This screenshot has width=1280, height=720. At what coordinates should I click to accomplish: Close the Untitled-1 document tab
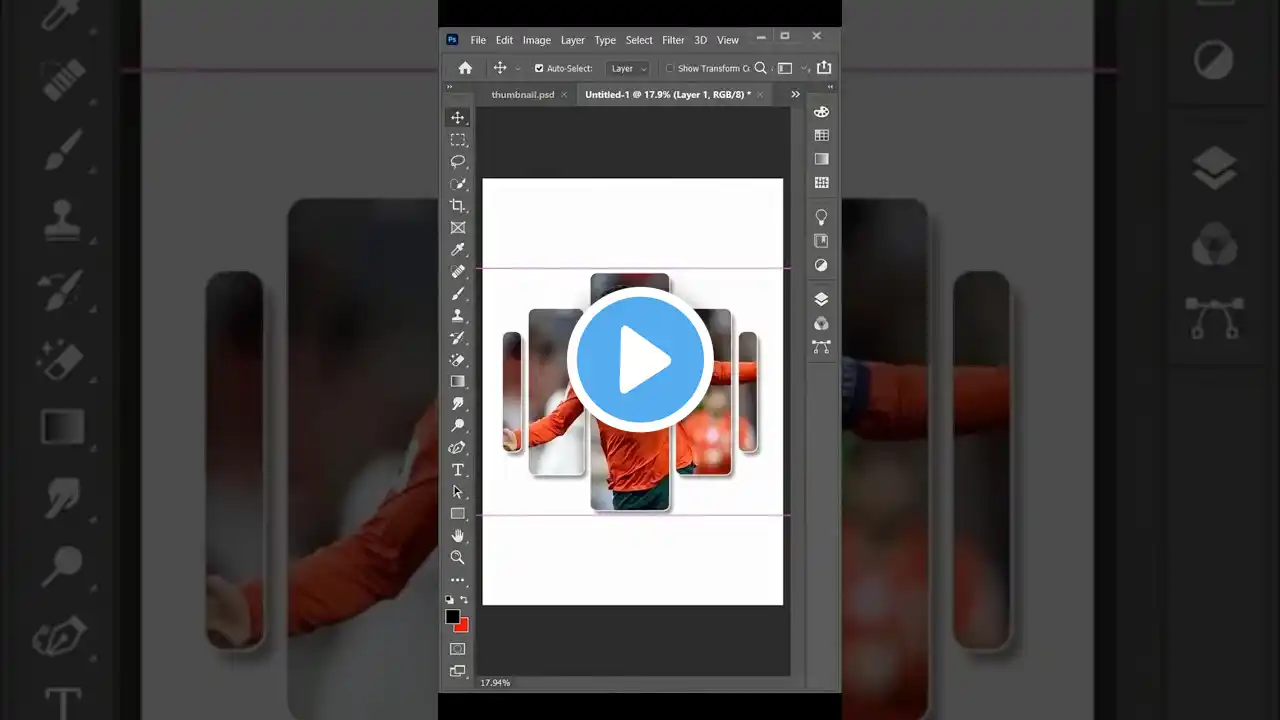(761, 94)
